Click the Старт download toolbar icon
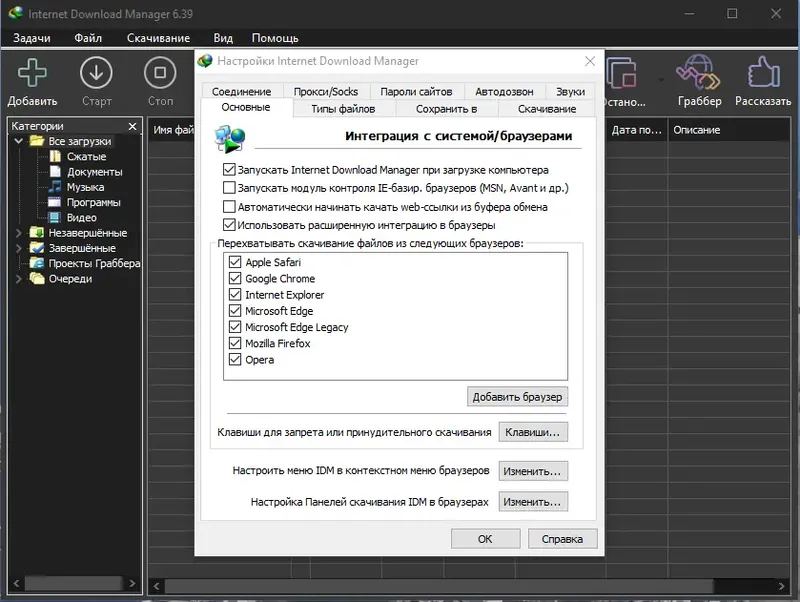800x602 pixels. click(96, 72)
